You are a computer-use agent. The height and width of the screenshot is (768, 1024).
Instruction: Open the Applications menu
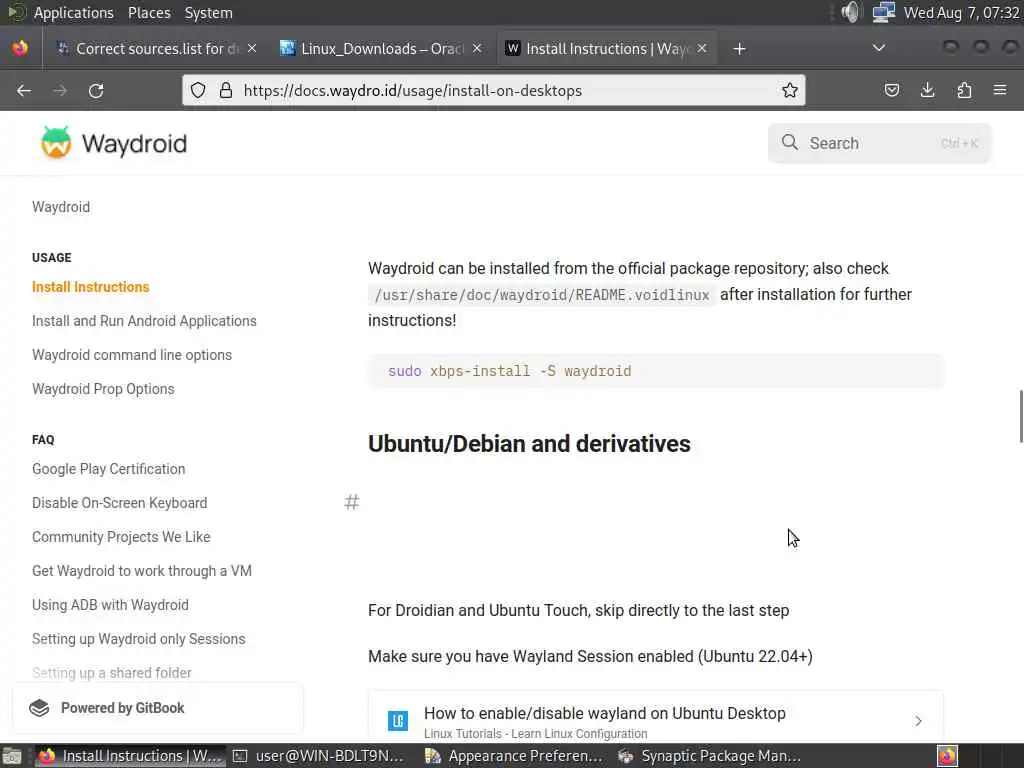pos(73,12)
